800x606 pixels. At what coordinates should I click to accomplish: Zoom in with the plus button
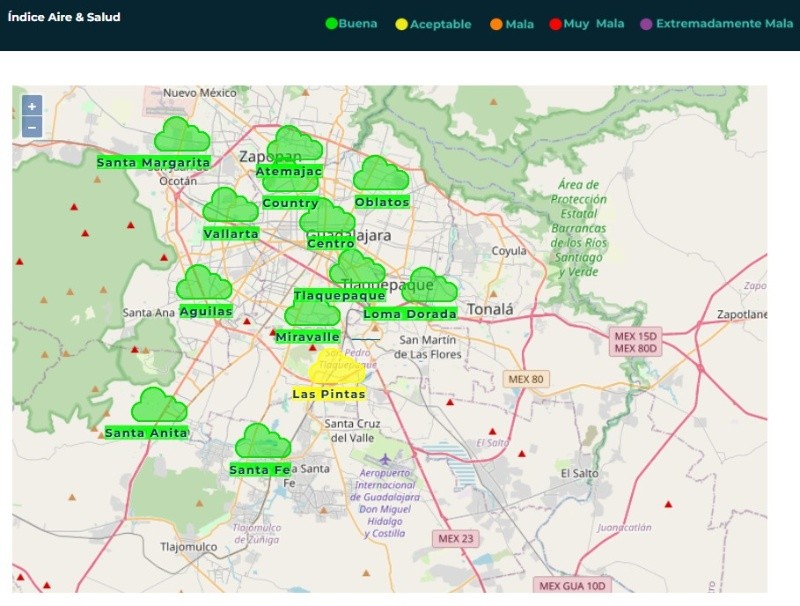click(32, 106)
